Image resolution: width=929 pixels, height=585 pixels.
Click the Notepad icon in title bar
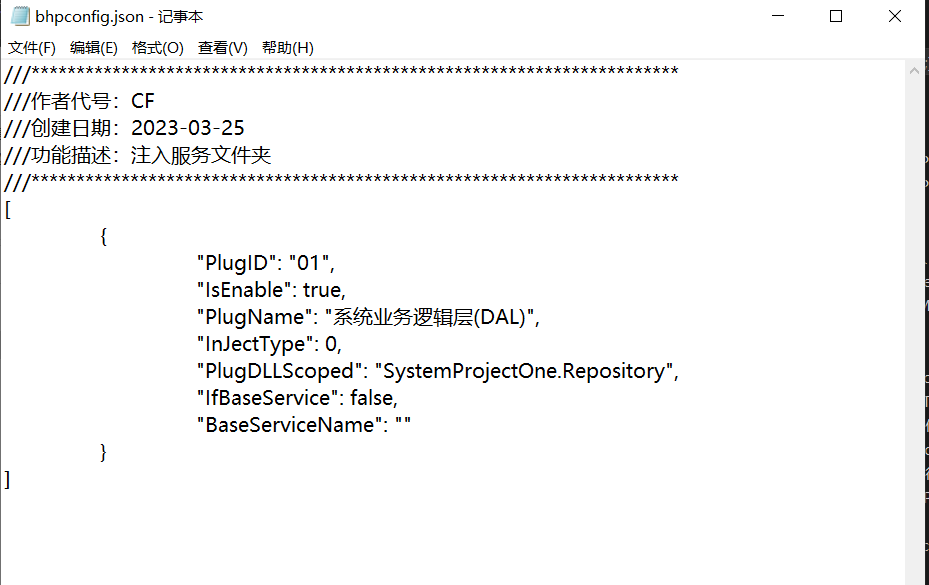(x=19, y=17)
